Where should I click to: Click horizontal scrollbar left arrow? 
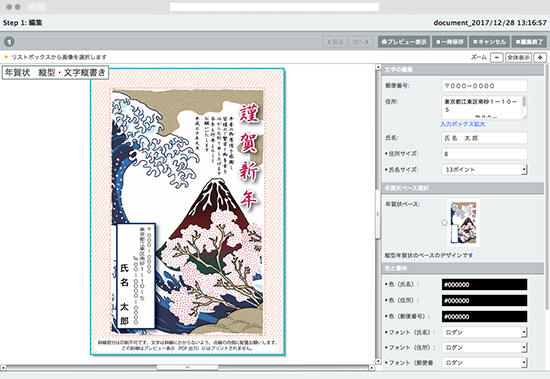(x=3, y=368)
